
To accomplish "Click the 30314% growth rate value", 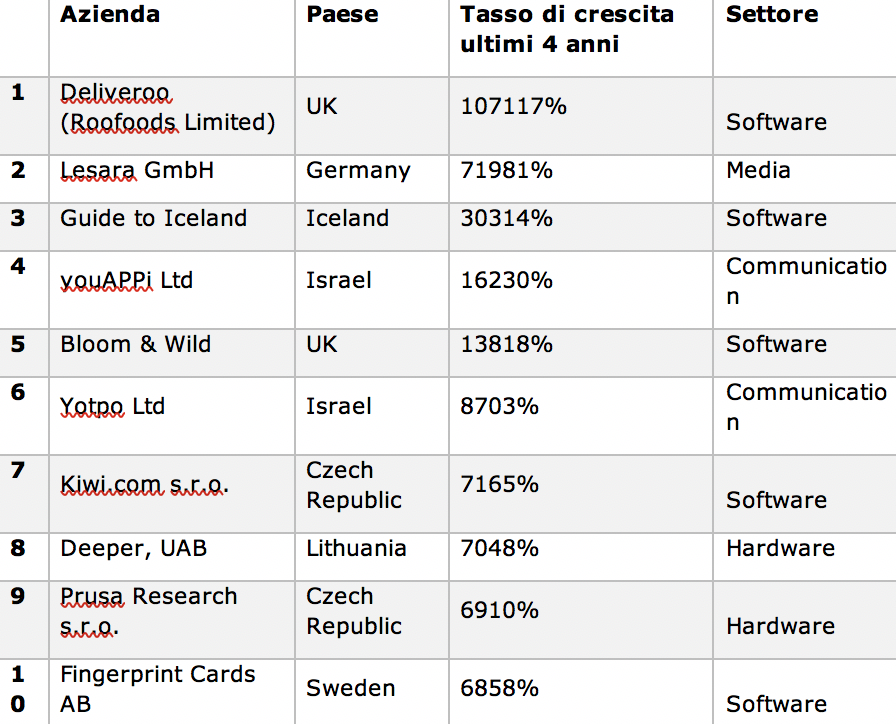I will 506,219.
